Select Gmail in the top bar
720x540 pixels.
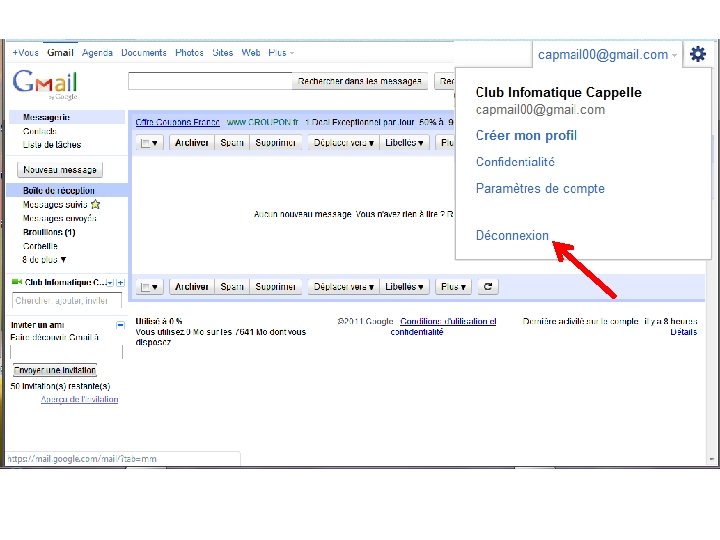click(60, 53)
